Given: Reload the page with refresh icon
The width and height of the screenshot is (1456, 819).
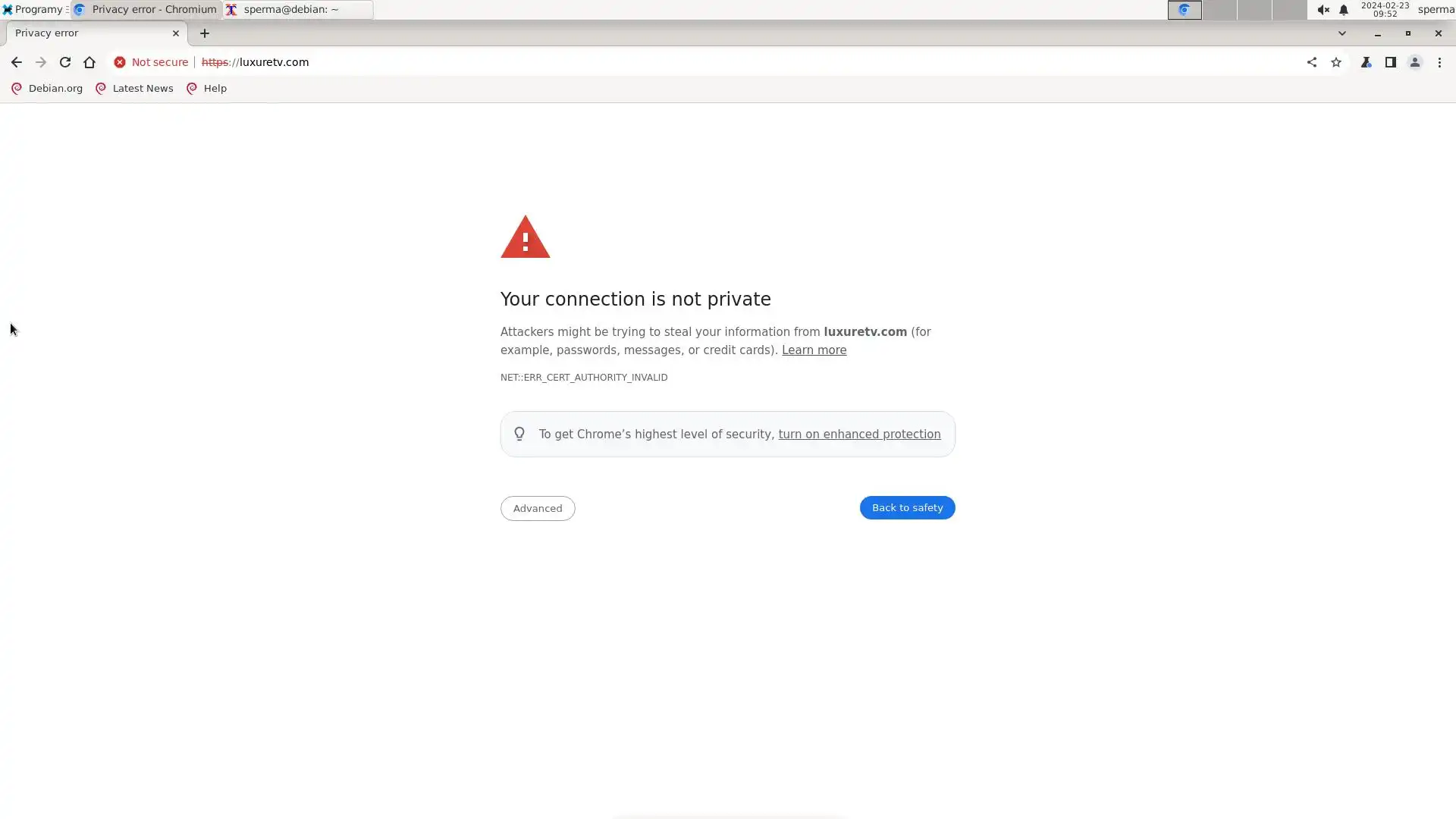Looking at the screenshot, I should [65, 62].
